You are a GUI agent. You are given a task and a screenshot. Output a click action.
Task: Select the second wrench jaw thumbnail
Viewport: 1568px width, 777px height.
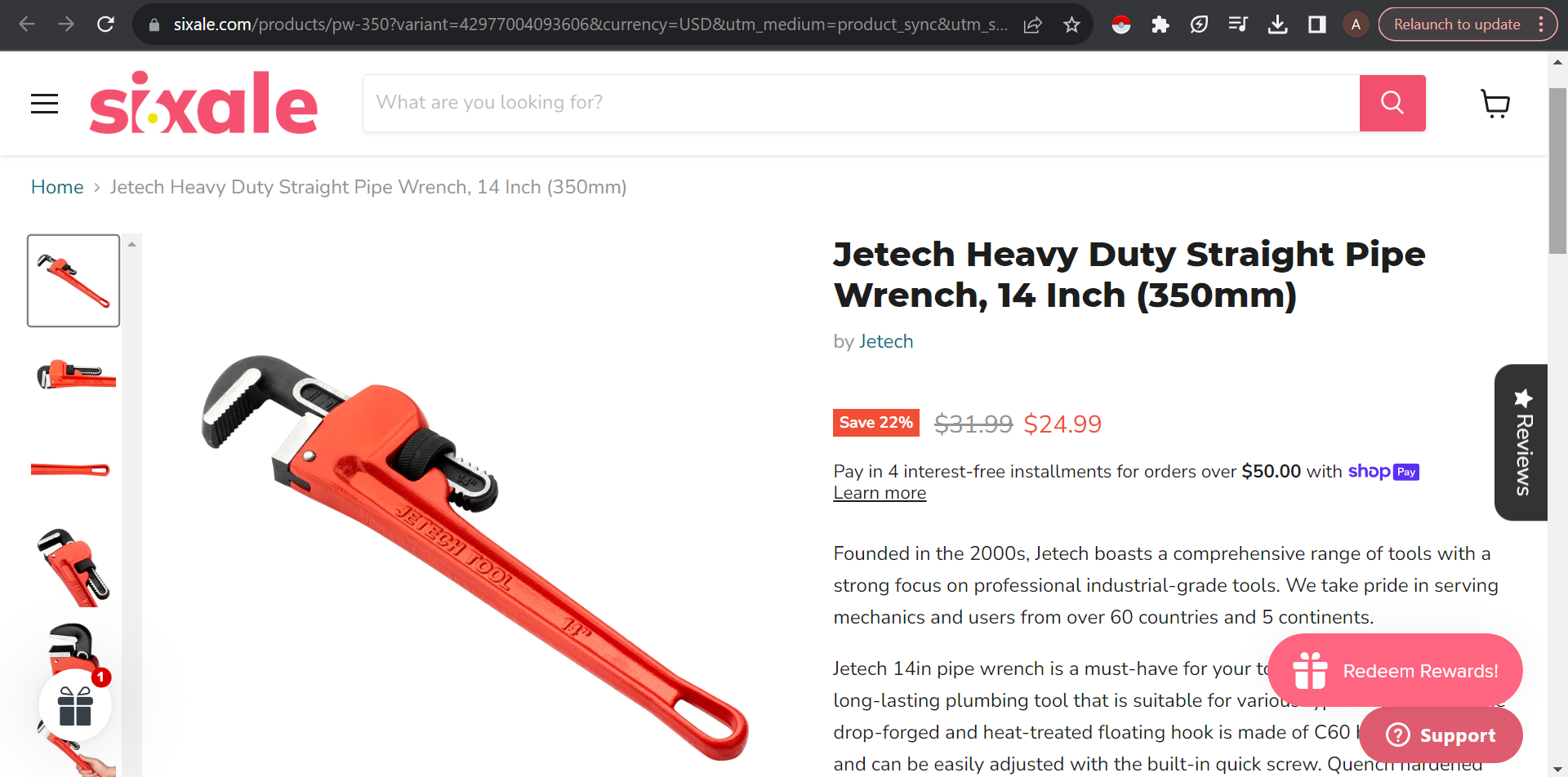(x=73, y=375)
